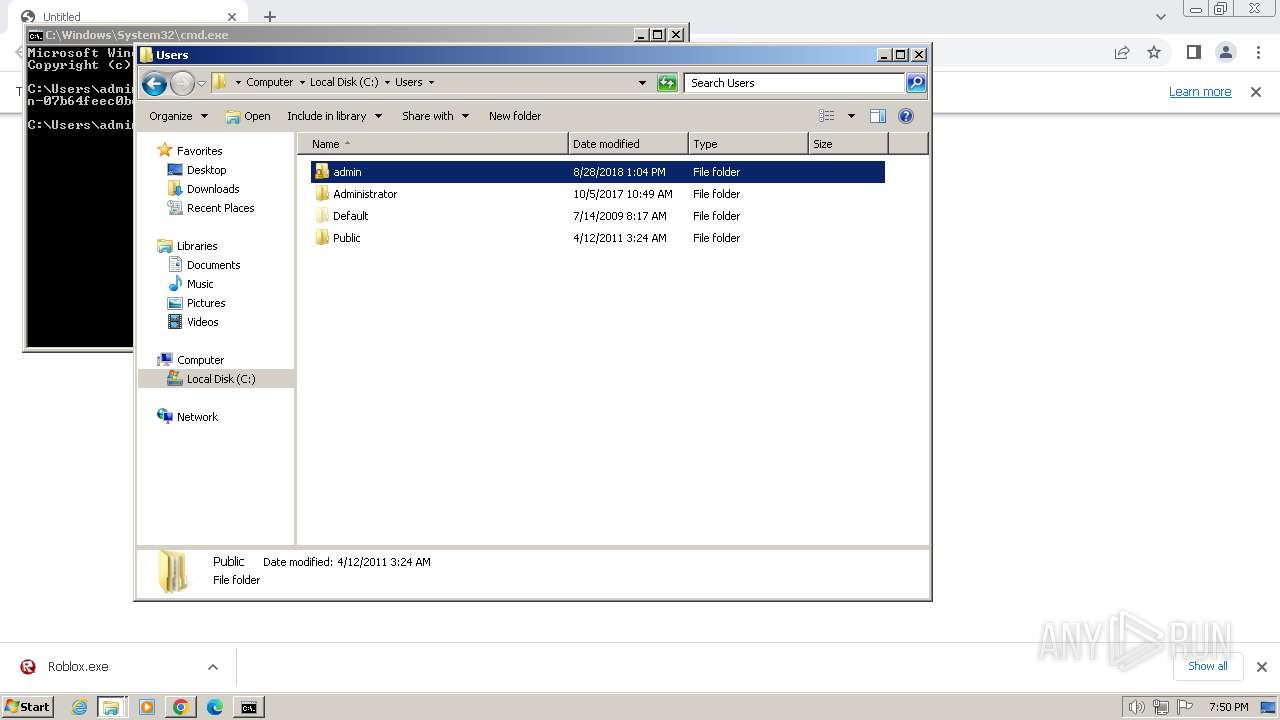Click the Computer breadcrumb in the address bar
The image size is (1280, 720).
click(269, 83)
